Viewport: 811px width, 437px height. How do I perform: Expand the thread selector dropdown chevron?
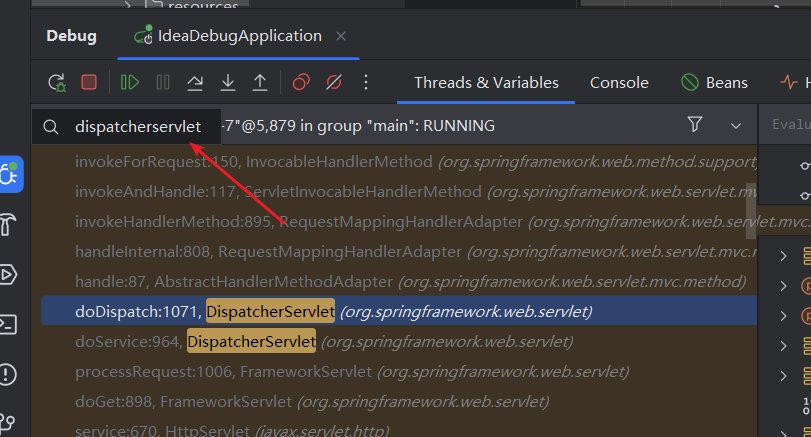[736, 125]
